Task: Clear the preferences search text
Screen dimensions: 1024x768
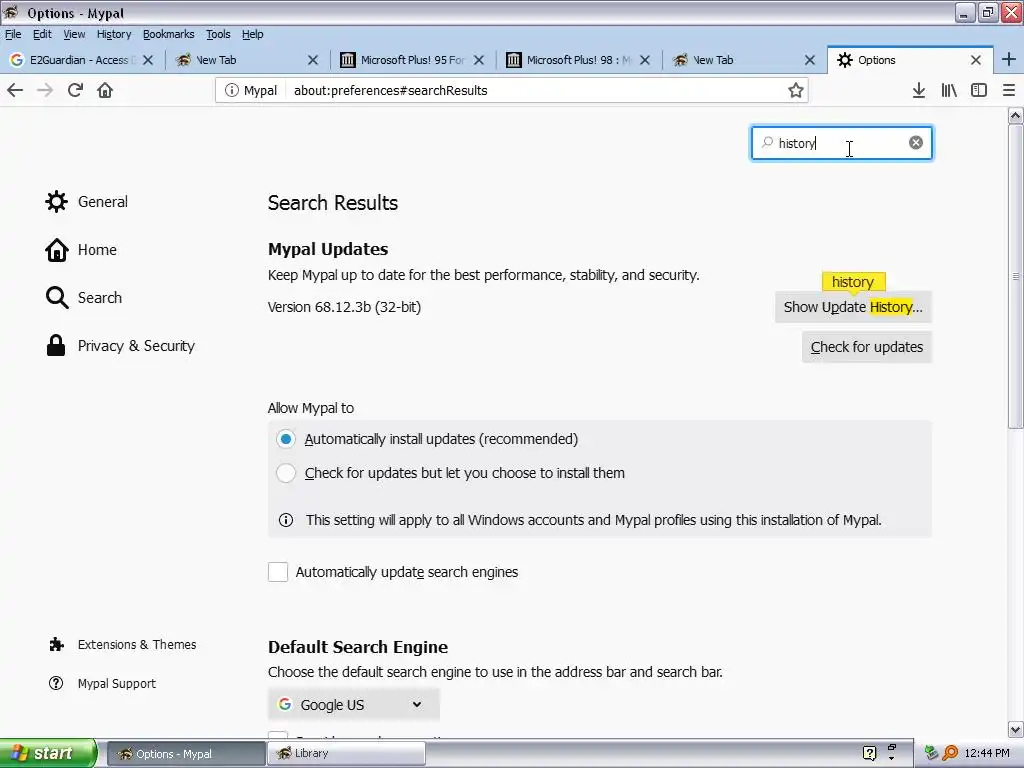Action: coord(916,142)
